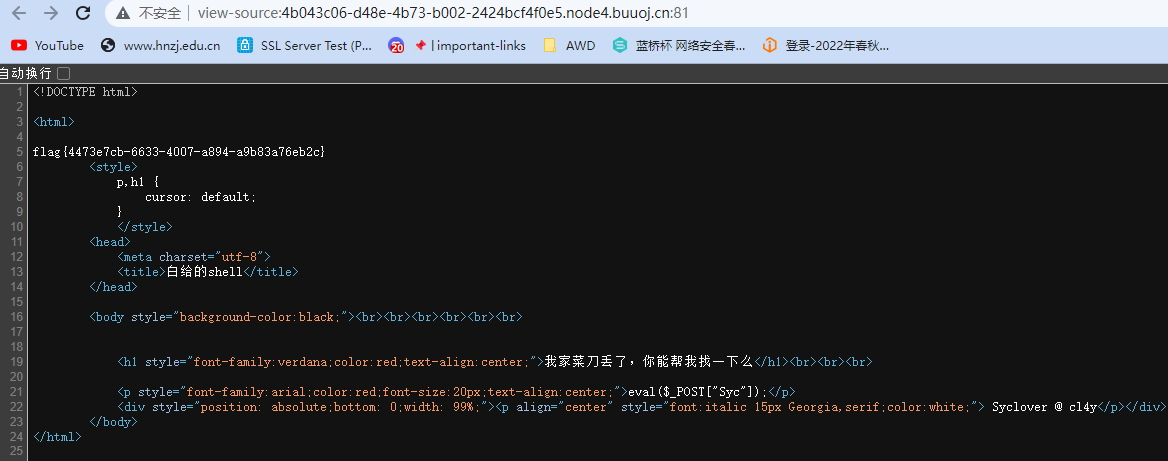Click the globe icon beside www.hnzj.edu.cn
Image resolution: width=1168 pixels, height=461 pixels.
108,45
